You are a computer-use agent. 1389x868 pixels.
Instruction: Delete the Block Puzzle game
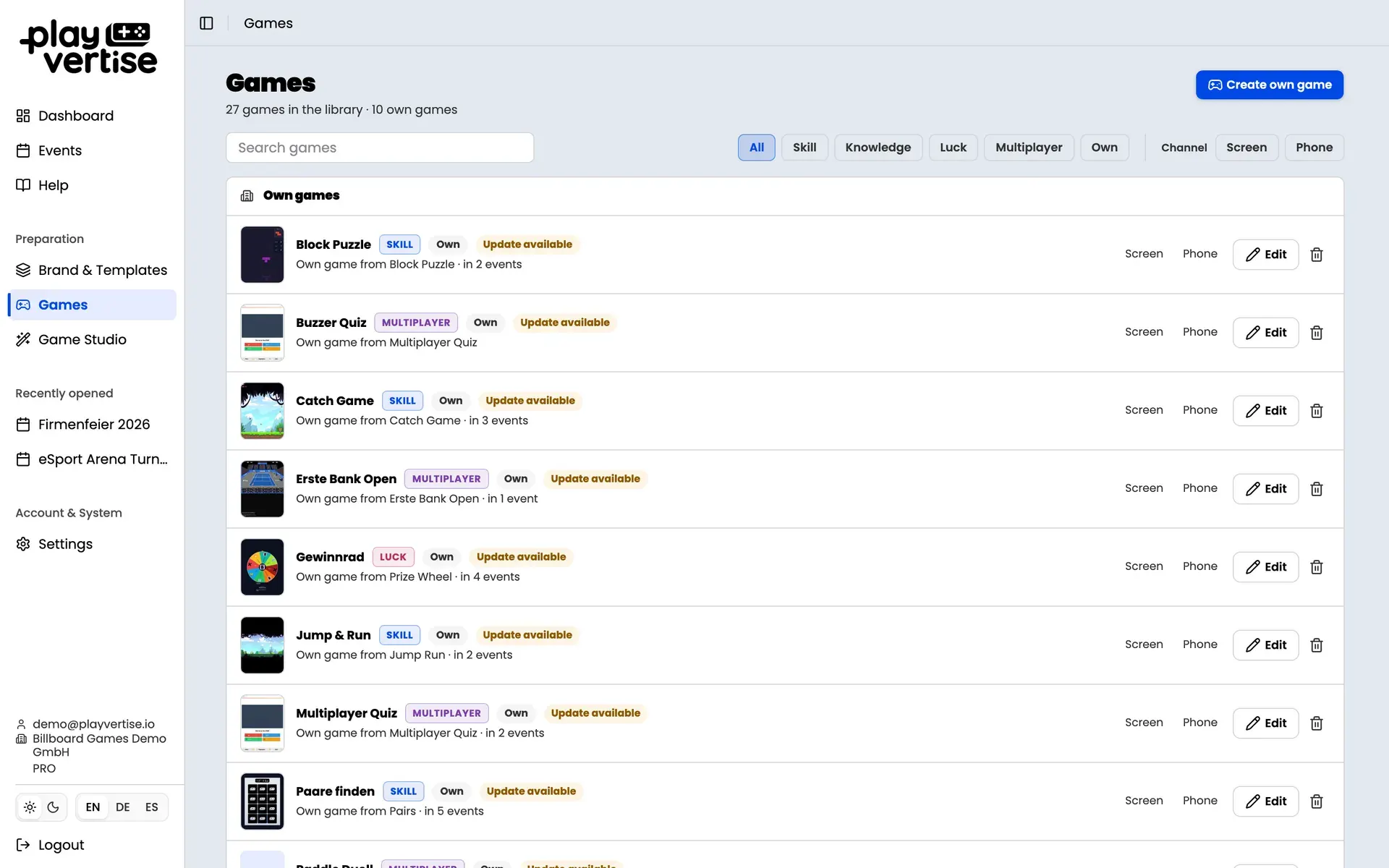click(x=1317, y=255)
